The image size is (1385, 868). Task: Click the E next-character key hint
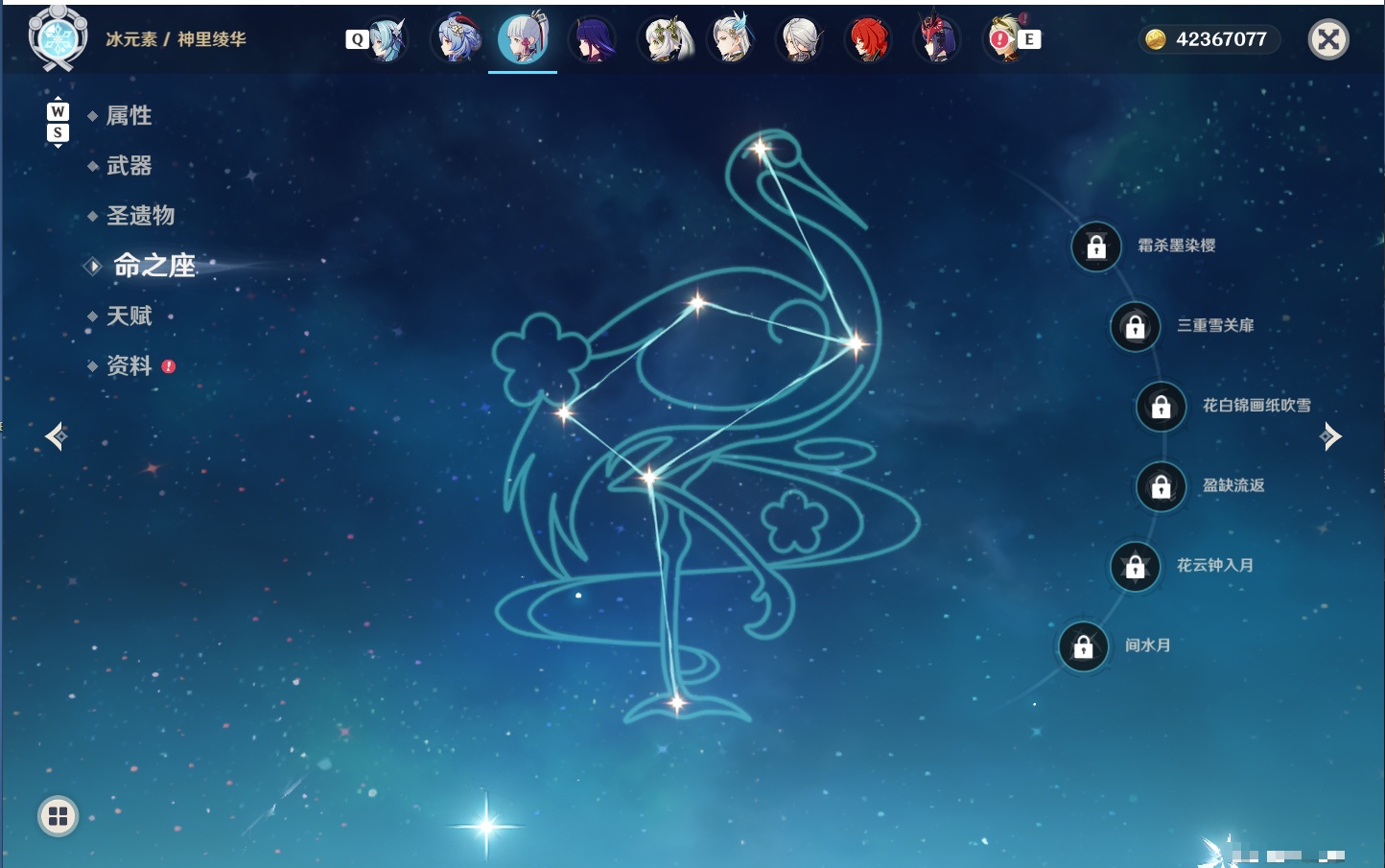click(1029, 39)
